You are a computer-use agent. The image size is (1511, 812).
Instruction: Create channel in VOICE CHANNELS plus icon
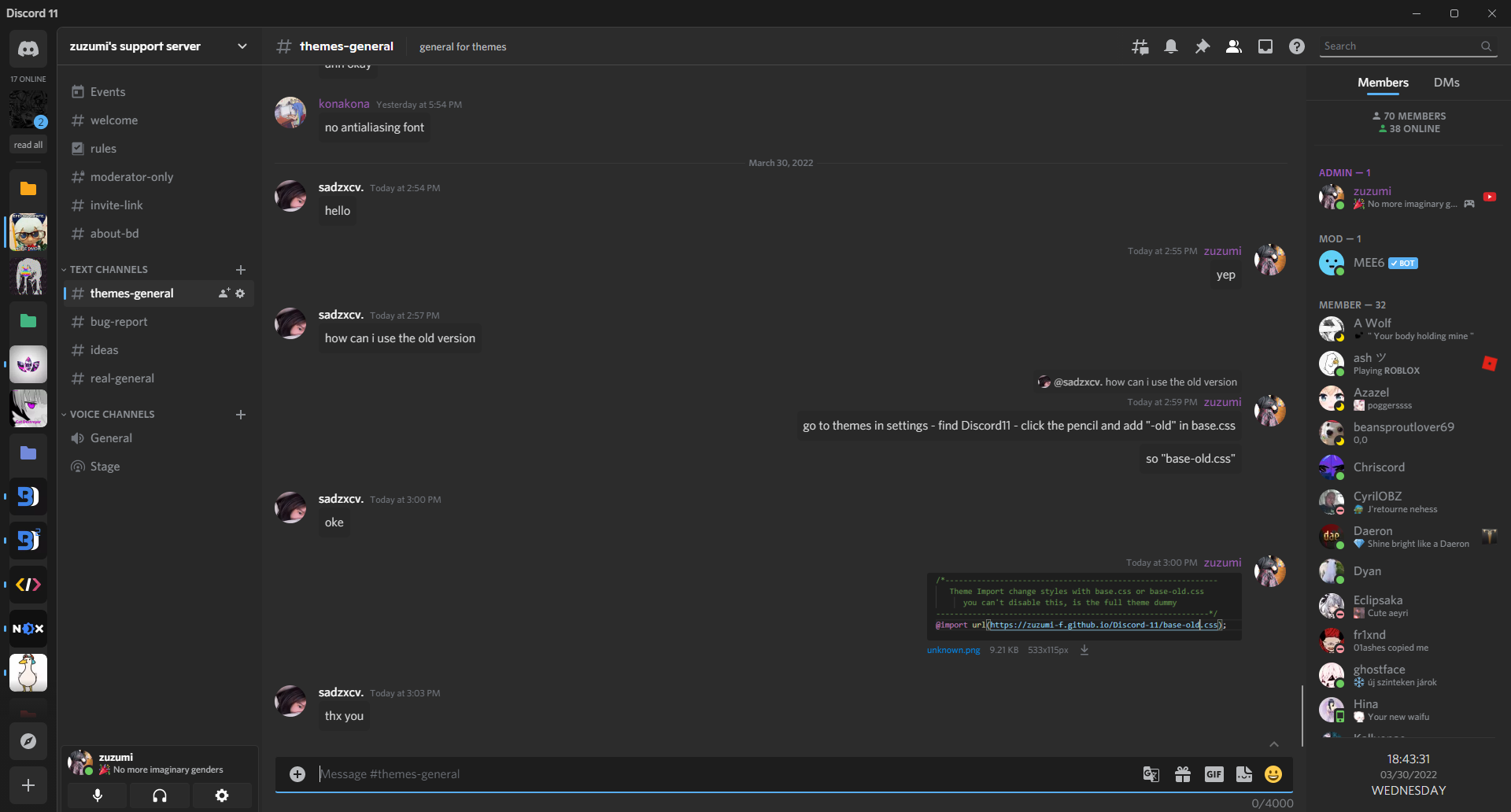(x=241, y=415)
